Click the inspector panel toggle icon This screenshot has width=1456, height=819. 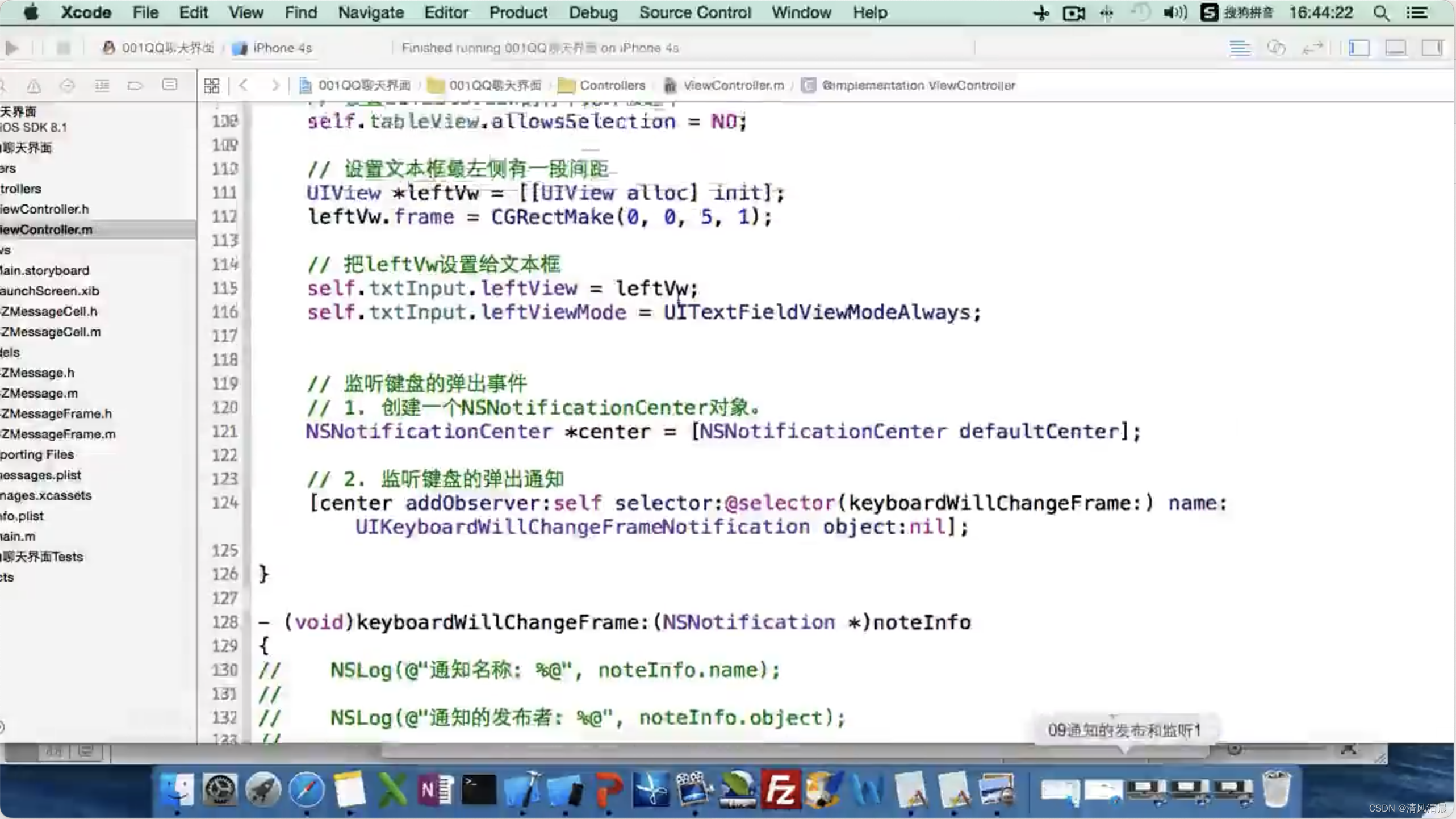pos(1432,47)
